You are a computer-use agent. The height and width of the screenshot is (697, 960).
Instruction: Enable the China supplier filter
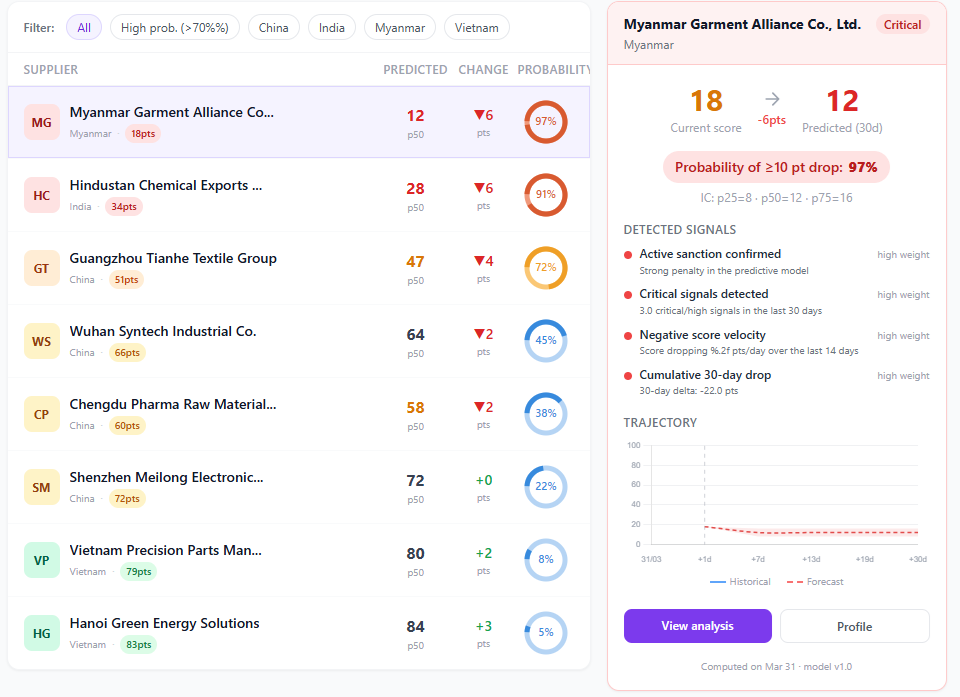tap(273, 28)
